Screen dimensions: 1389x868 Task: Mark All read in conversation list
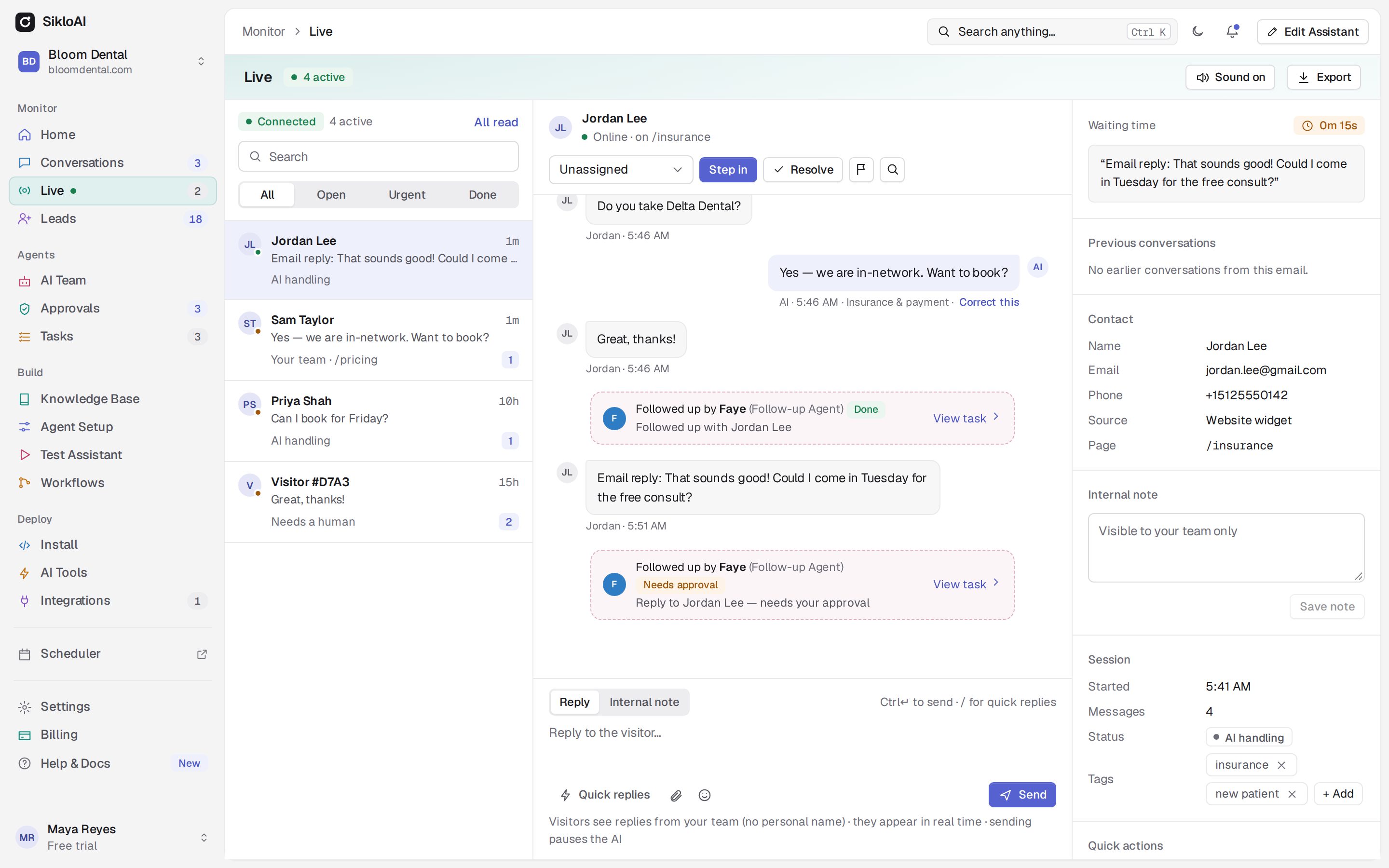496,122
